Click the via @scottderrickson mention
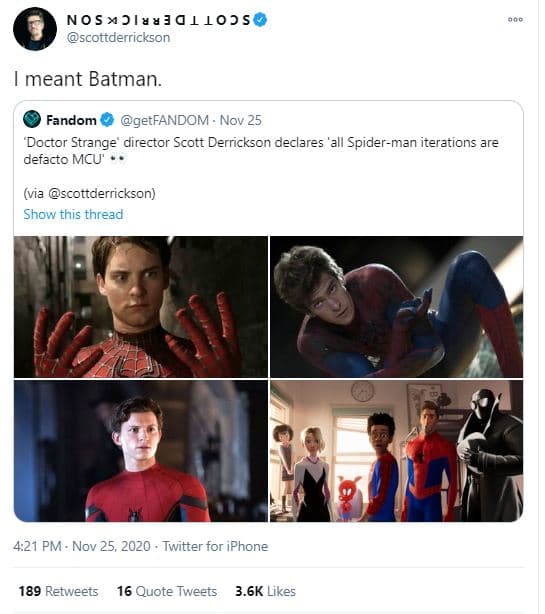 tap(101, 193)
